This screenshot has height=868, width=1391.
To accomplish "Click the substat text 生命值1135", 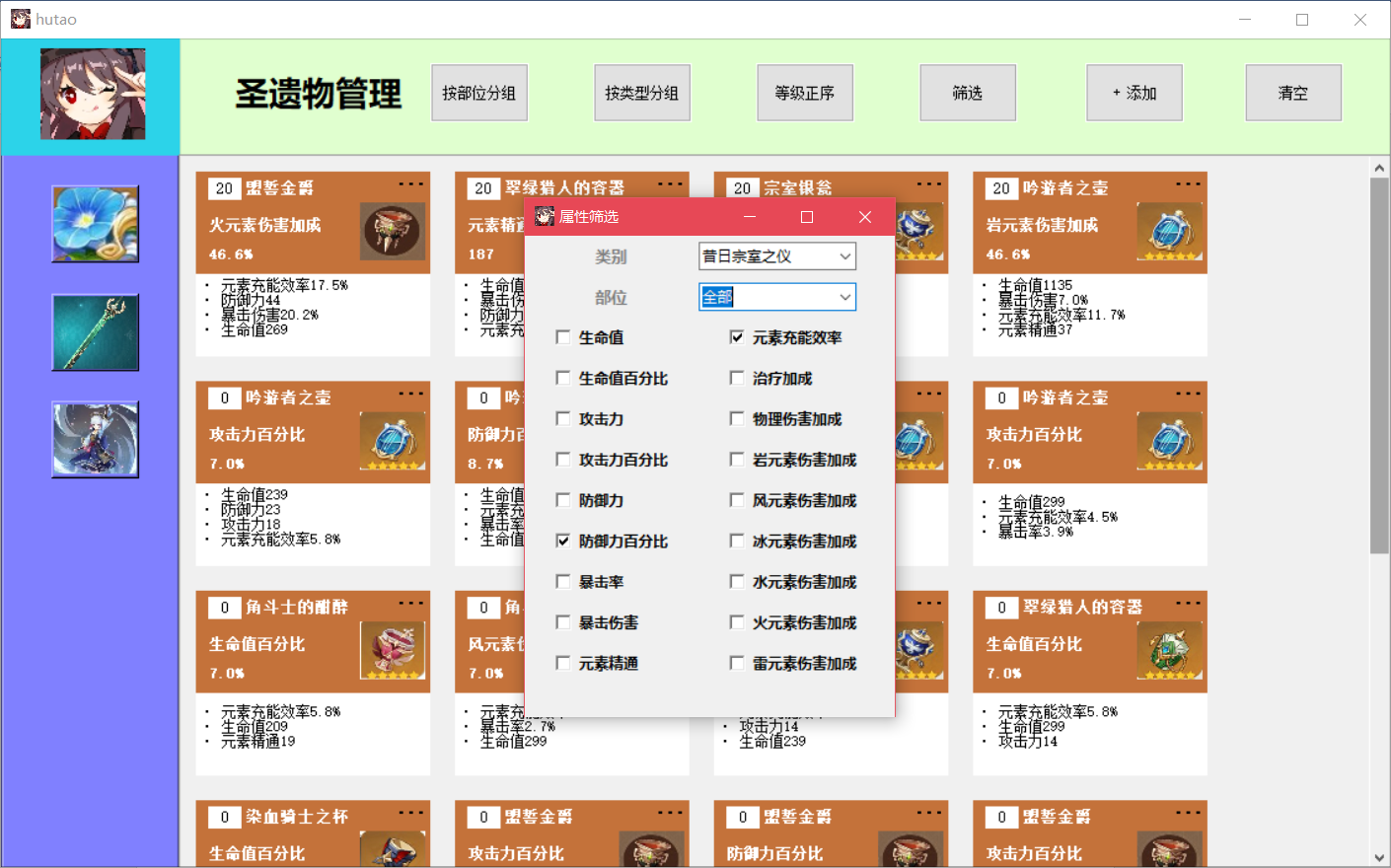I will (x=1035, y=285).
